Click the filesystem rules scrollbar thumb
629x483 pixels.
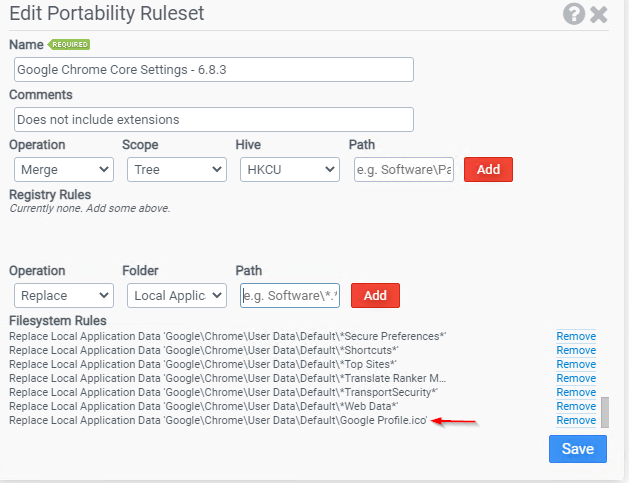point(605,412)
